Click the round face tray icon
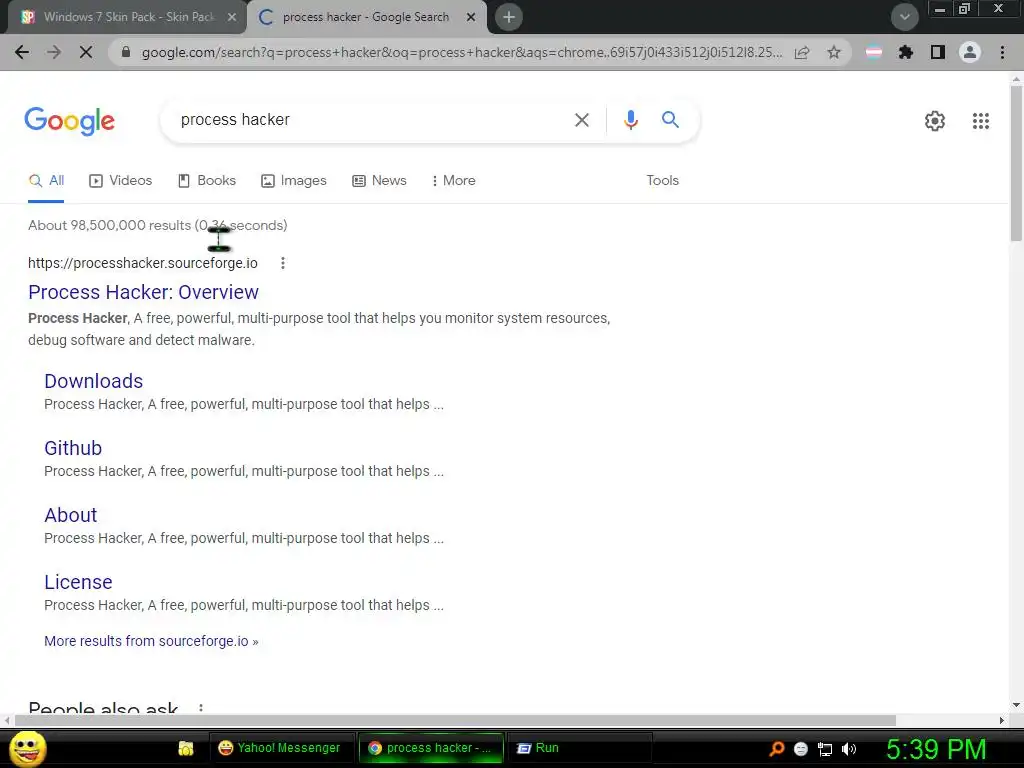The image size is (1024, 768). pyautogui.click(x=801, y=749)
